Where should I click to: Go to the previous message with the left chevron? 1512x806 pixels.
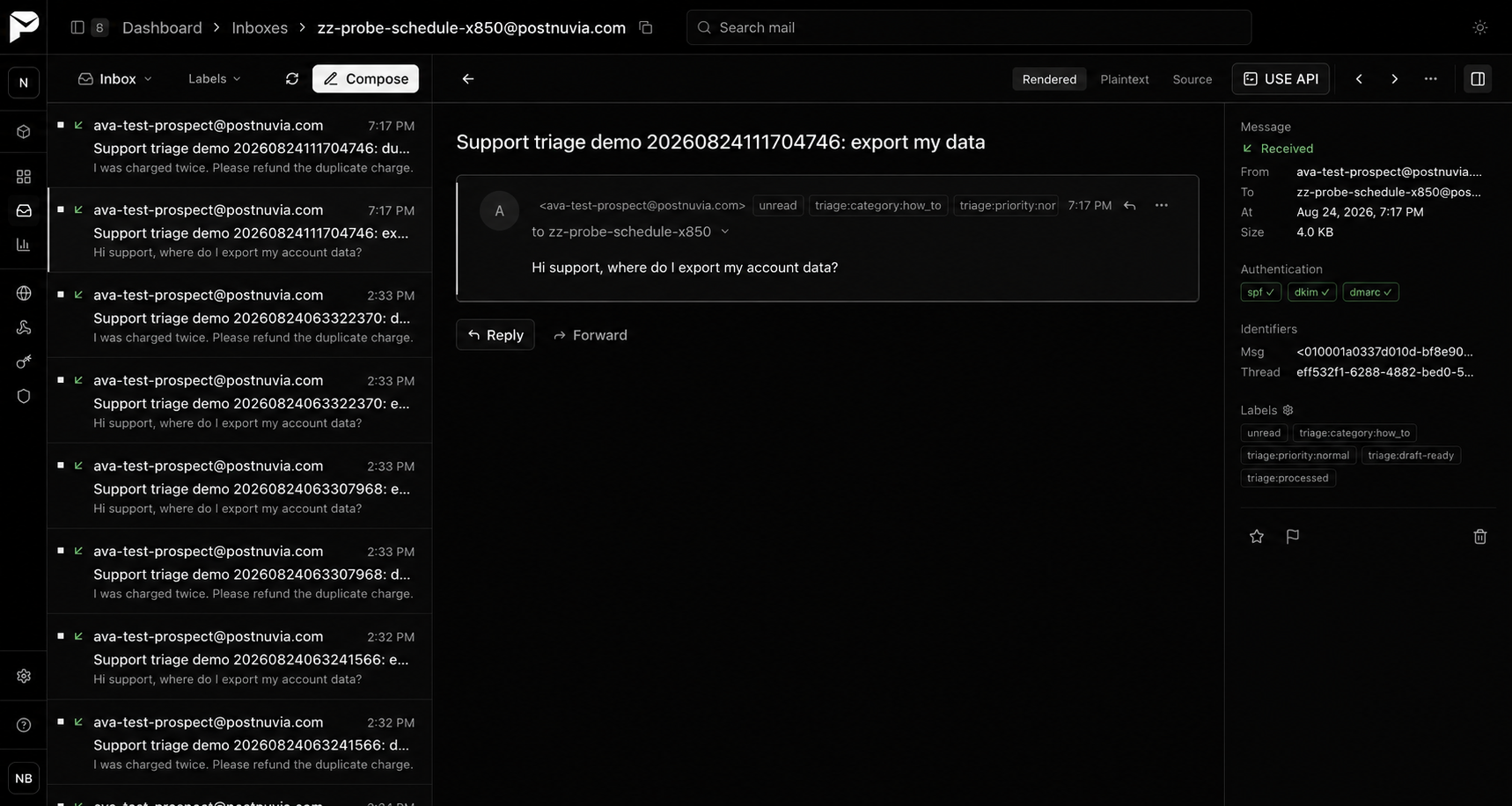pos(1359,78)
